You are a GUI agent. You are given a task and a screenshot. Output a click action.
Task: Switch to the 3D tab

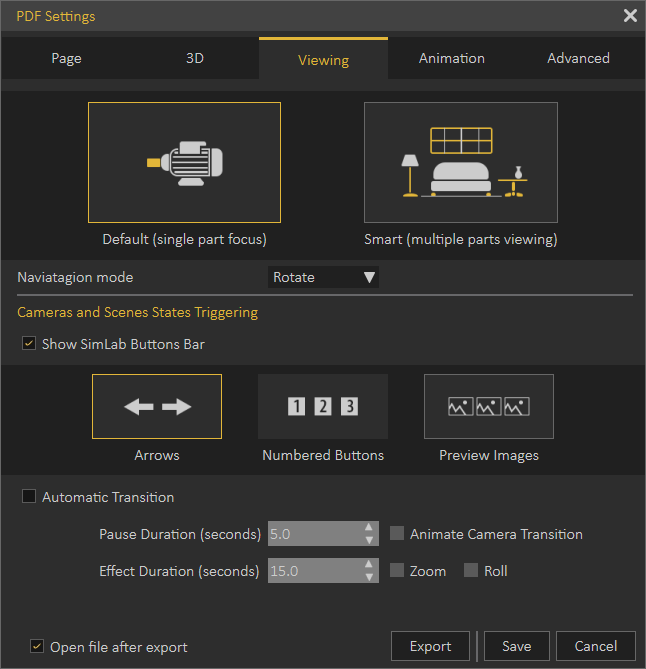(195, 58)
